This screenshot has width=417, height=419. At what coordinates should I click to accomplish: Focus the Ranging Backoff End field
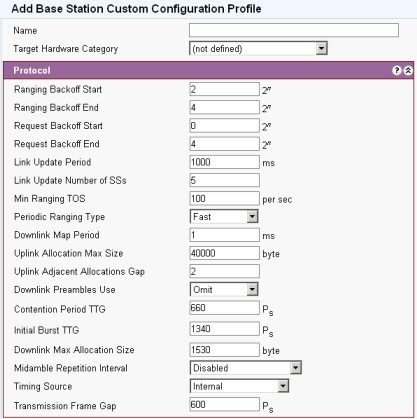click(x=224, y=107)
